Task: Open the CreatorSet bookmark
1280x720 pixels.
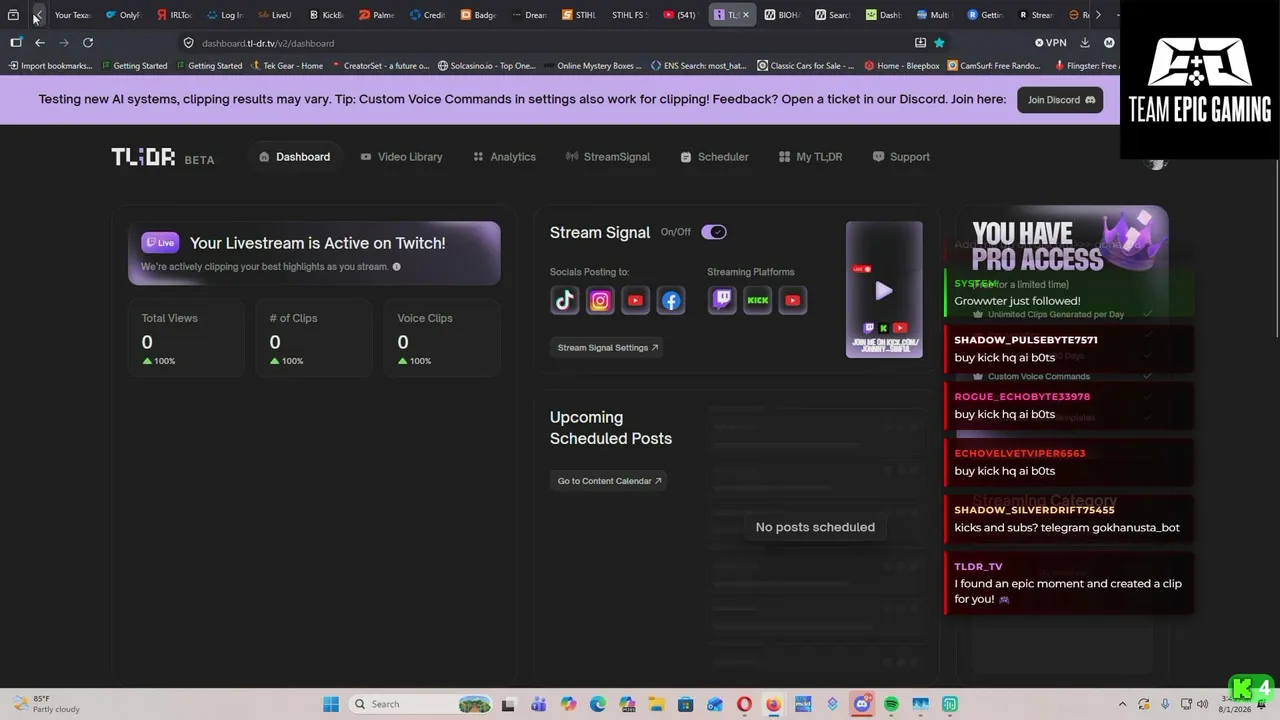Action: 380,66
